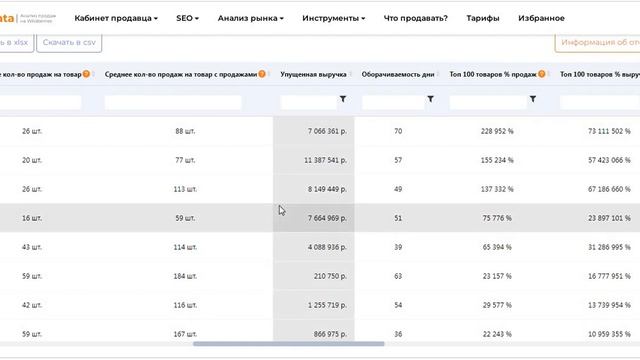Image resolution: width=640 pixels, height=360 pixels.
Task: Click the value 23 157 %
Action: 497,276
